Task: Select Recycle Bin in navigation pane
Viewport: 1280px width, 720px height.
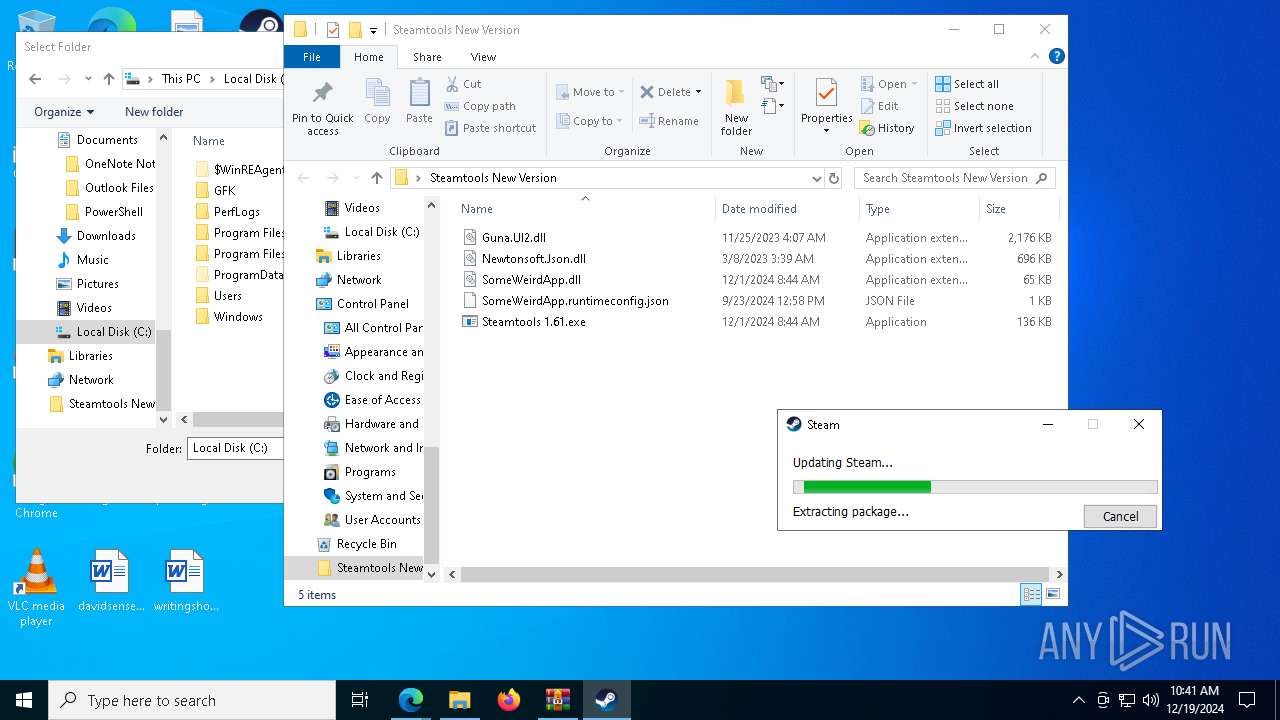Action: 366,544
